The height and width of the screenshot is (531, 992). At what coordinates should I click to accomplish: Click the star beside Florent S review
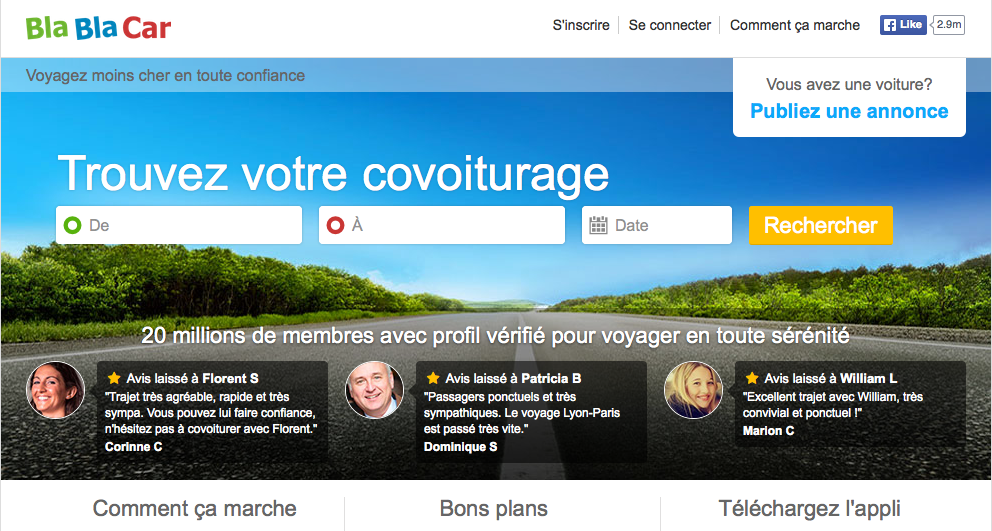(114, 378)
